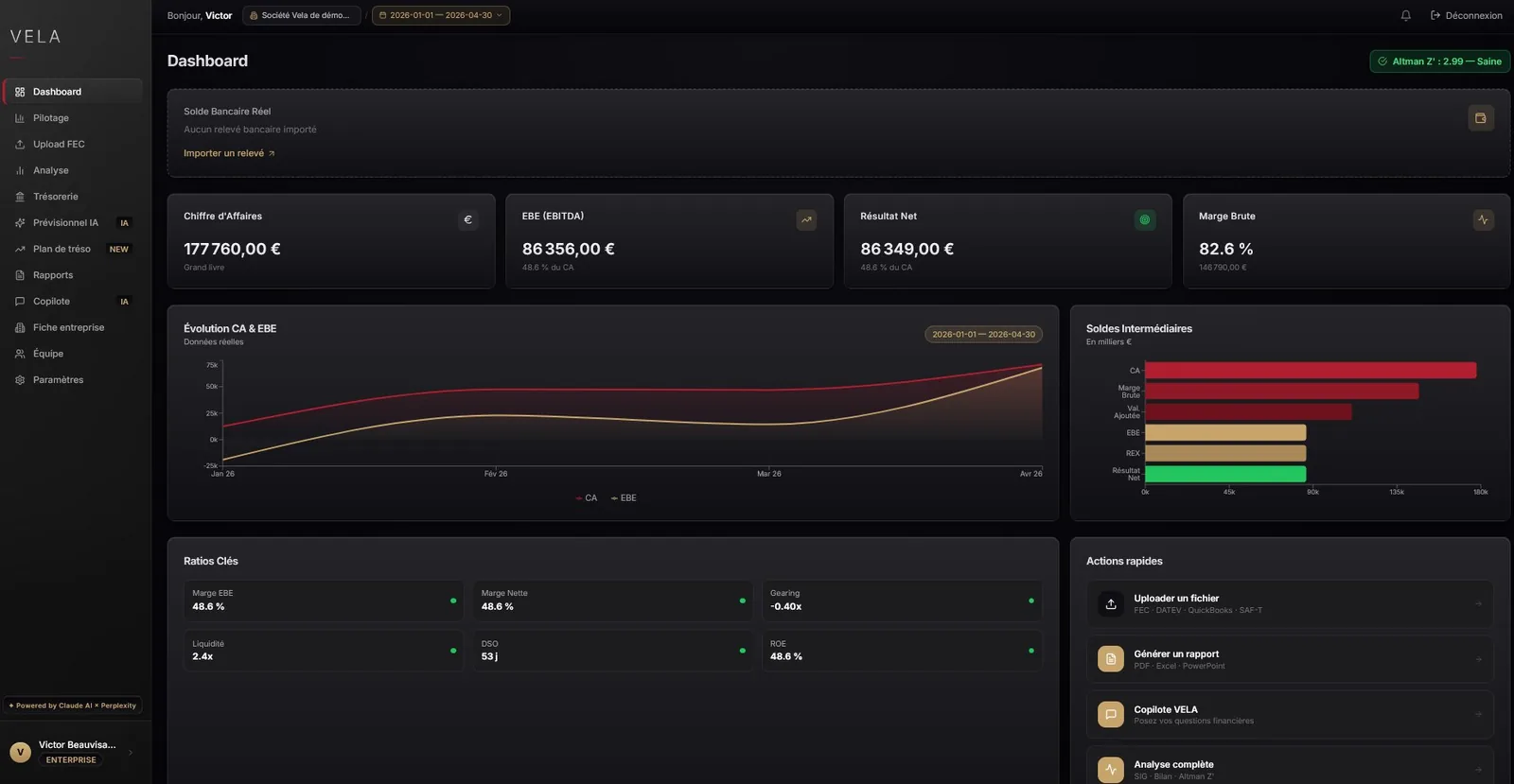Image resolution: width=1514 pixels, height=784 pixels.
Task: Click the euro icon on Chiffre d'Affaires card
Action: coord(467,220)
